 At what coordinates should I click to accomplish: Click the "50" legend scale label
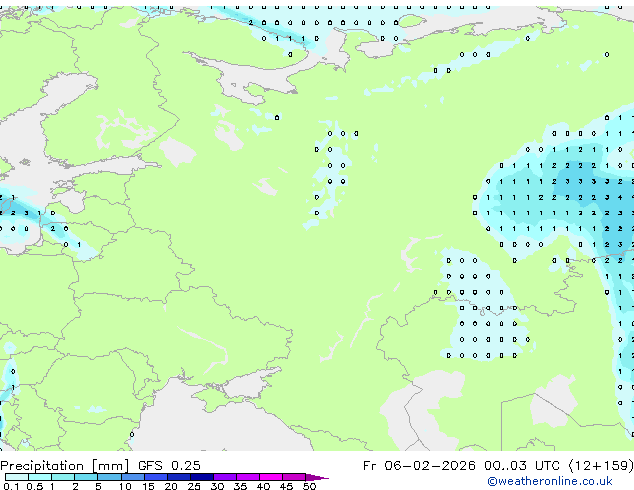[x=309, y=486]
